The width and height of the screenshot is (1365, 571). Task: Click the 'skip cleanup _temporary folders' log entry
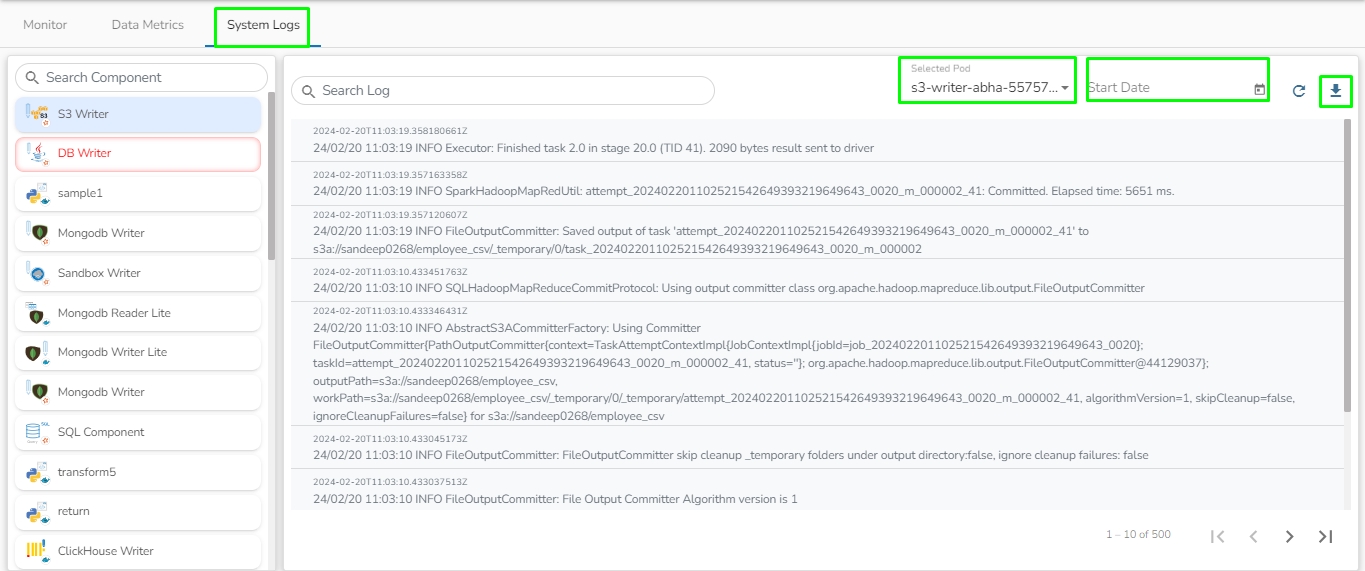pos(816,447)
